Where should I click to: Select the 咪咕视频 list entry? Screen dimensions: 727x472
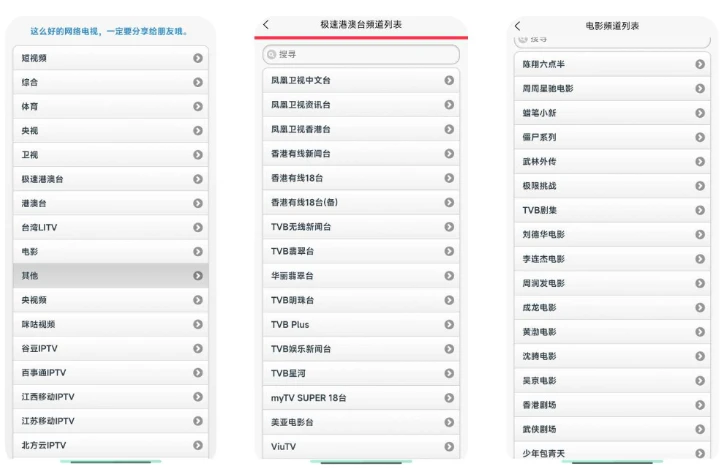point(110,324)
